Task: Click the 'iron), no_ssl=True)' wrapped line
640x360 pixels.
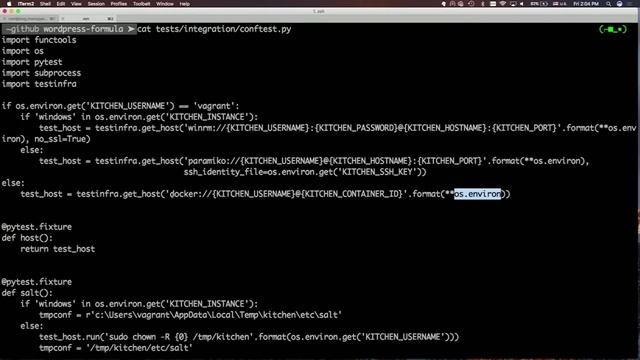Action: pos(46,139)
